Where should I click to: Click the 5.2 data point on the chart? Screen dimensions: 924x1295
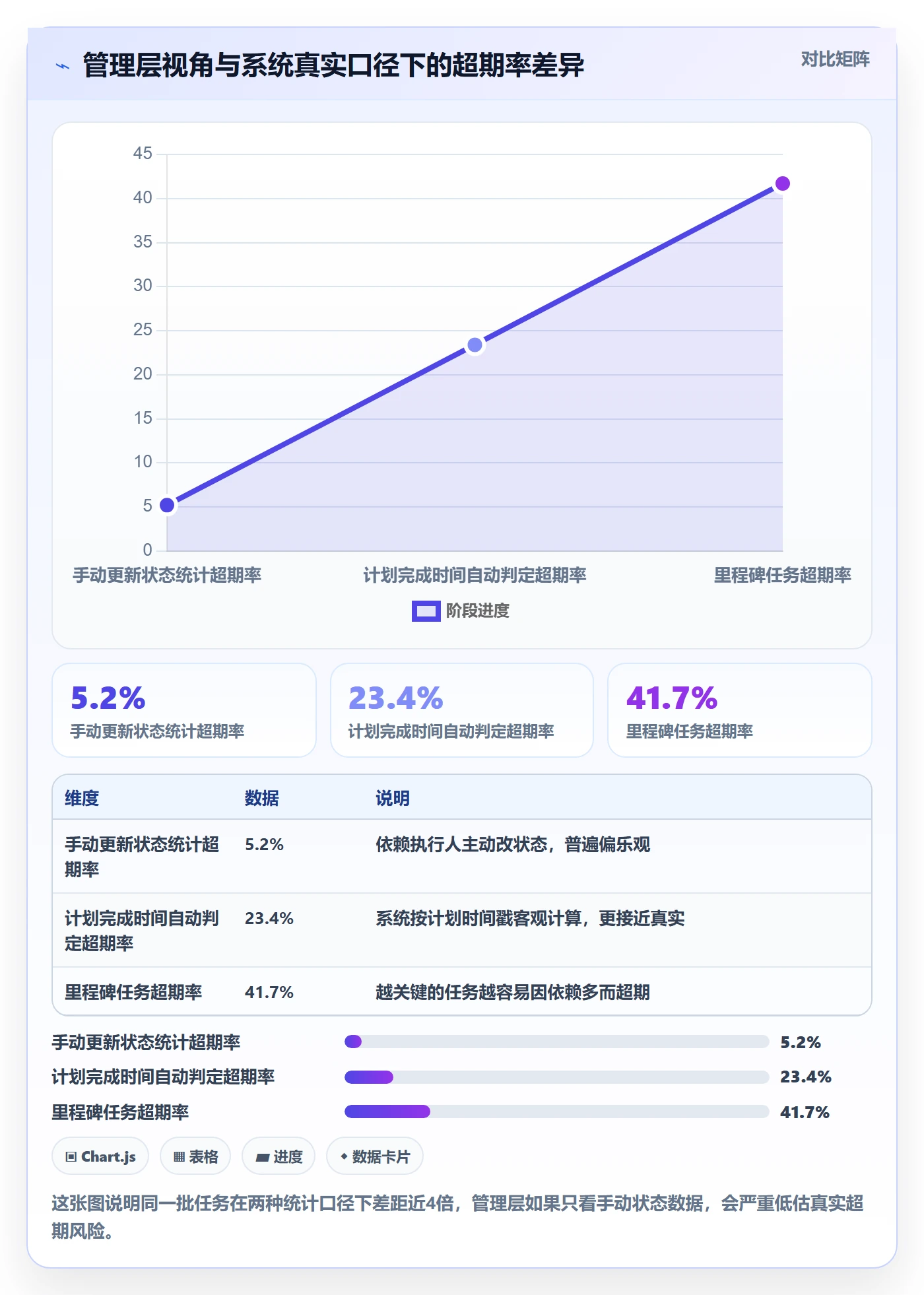(168, 505)
